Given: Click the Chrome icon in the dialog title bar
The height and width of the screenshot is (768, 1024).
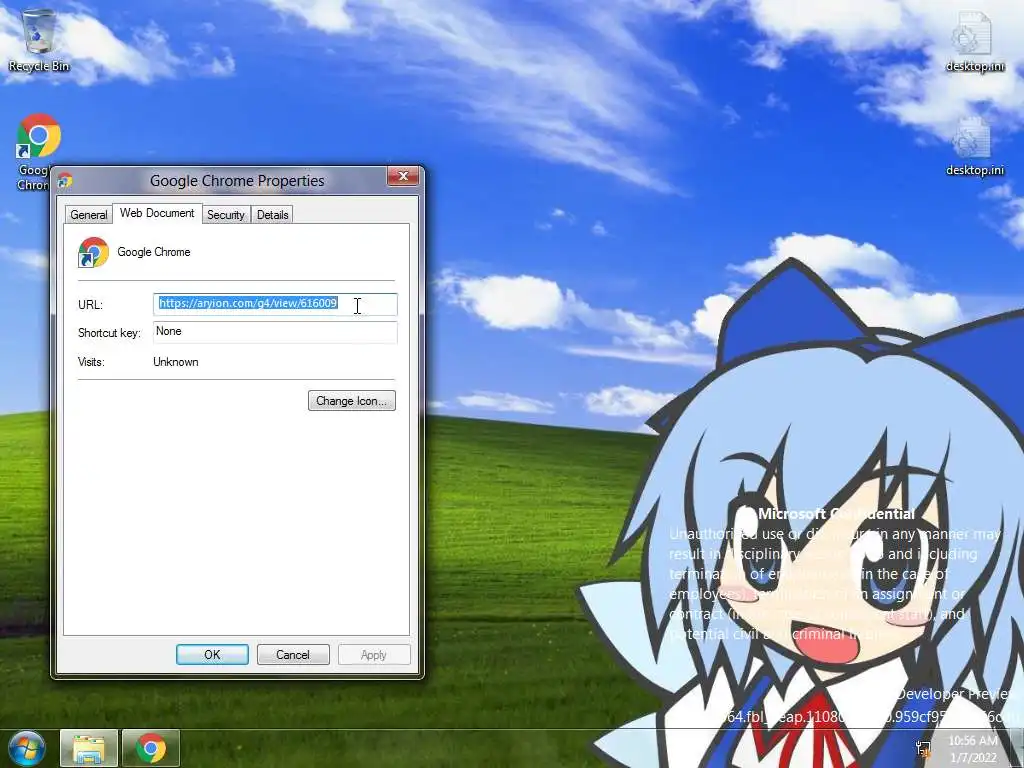Looking at the screenshot, I should coord(65,181).
